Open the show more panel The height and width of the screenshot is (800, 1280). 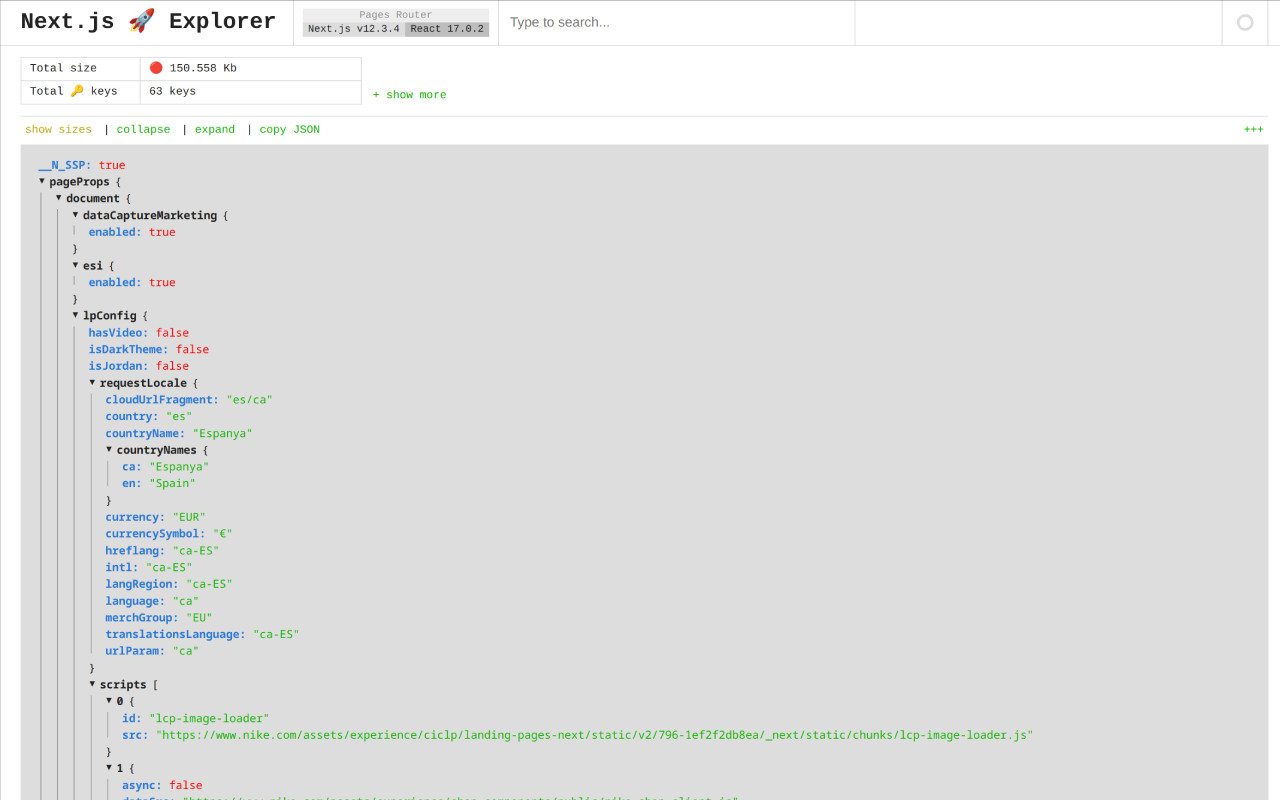click(x=409, y=94)
